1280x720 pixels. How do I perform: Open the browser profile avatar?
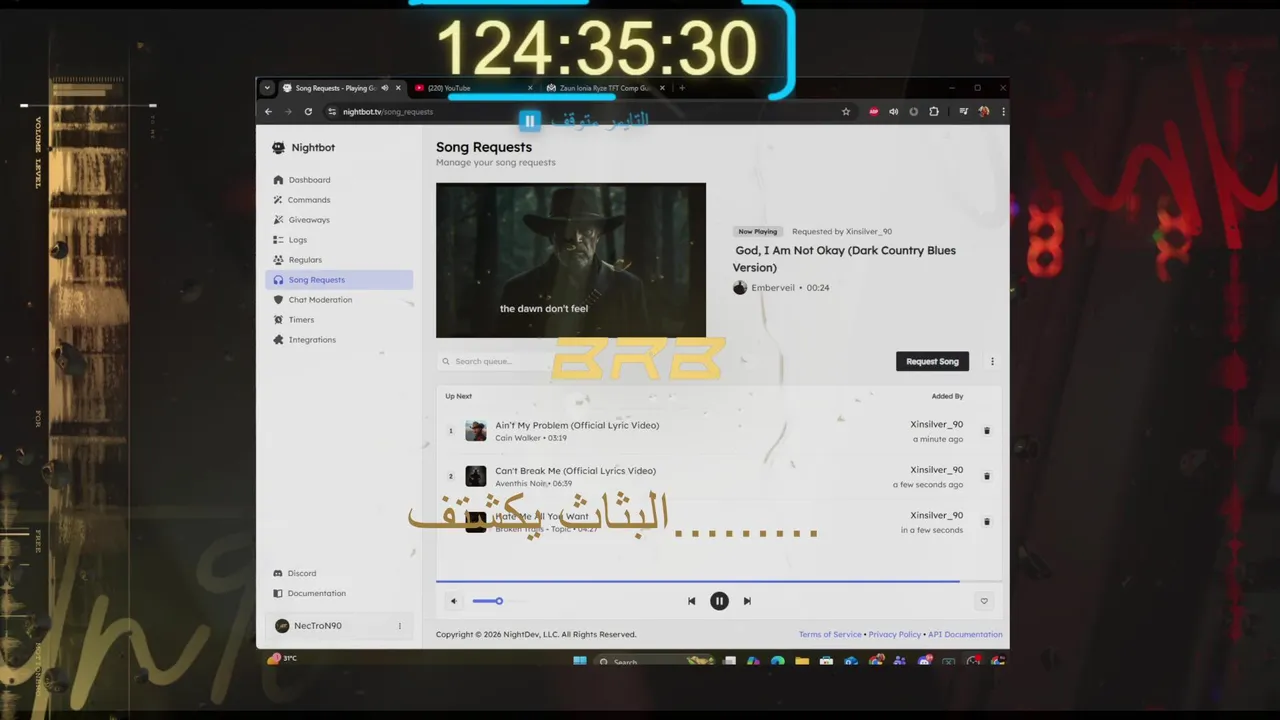pos(984,112)
